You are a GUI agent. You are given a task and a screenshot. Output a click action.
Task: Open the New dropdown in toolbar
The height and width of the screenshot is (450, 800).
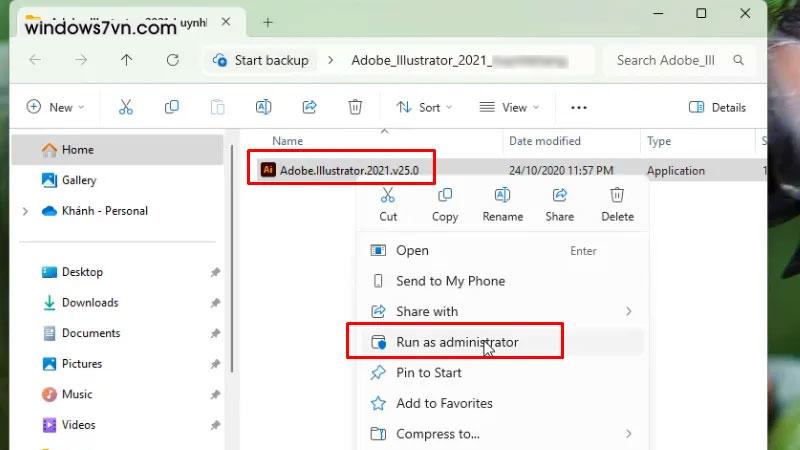[x=56, y=107]
